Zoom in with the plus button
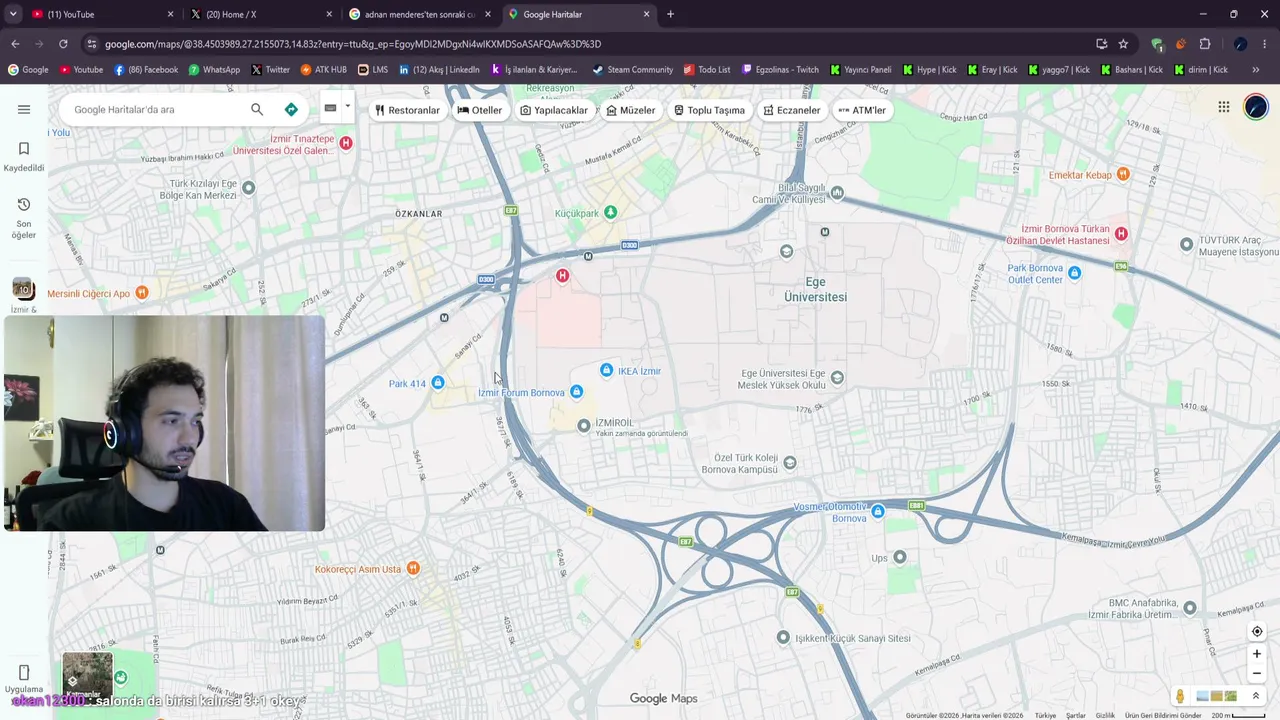The image size is (1280, 720). click(1257, 654)
